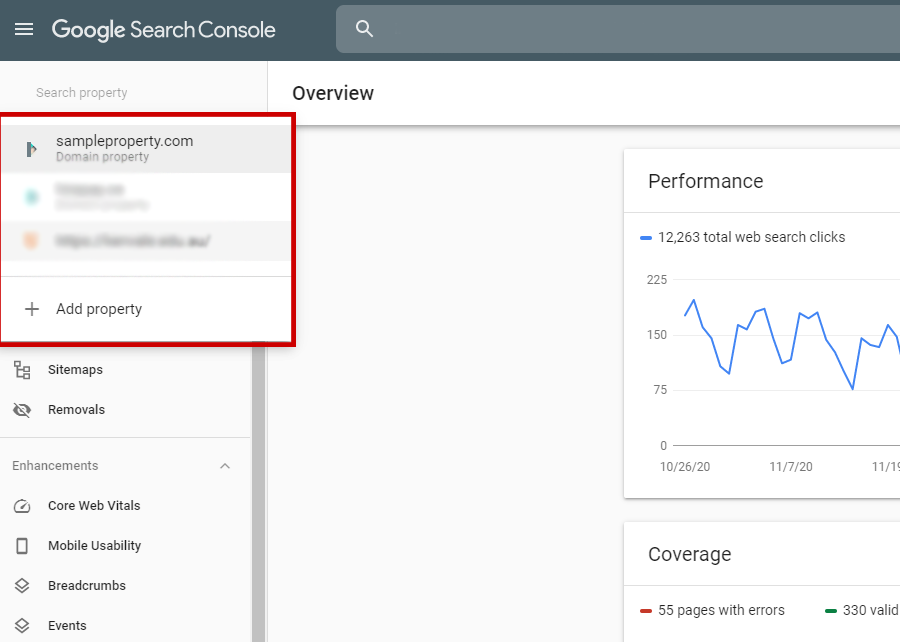The height and width of the screenshot is (642, 900).
Task: Open the Performance card title
Action: (705, 181)
